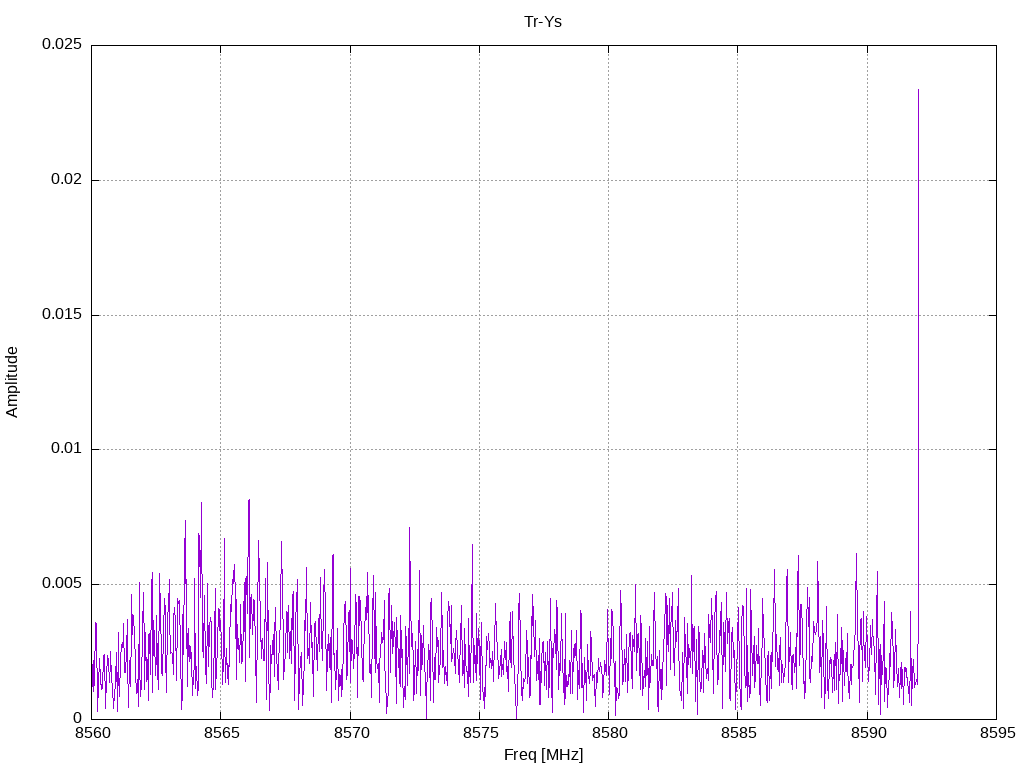Click the x-axis tick label 8590
Image resolution: width=1024 pixels, height=768 pixels.
tap(868, 733)
